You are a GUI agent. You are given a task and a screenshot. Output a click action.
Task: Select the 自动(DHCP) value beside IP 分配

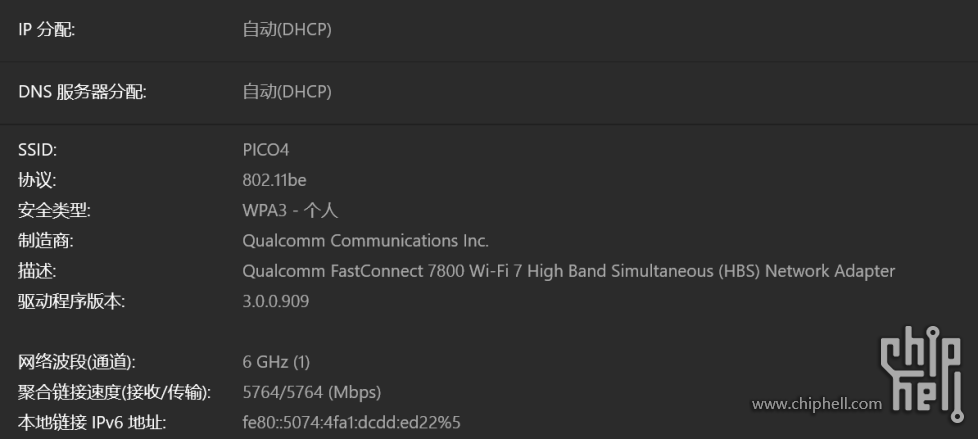(286, 29)
